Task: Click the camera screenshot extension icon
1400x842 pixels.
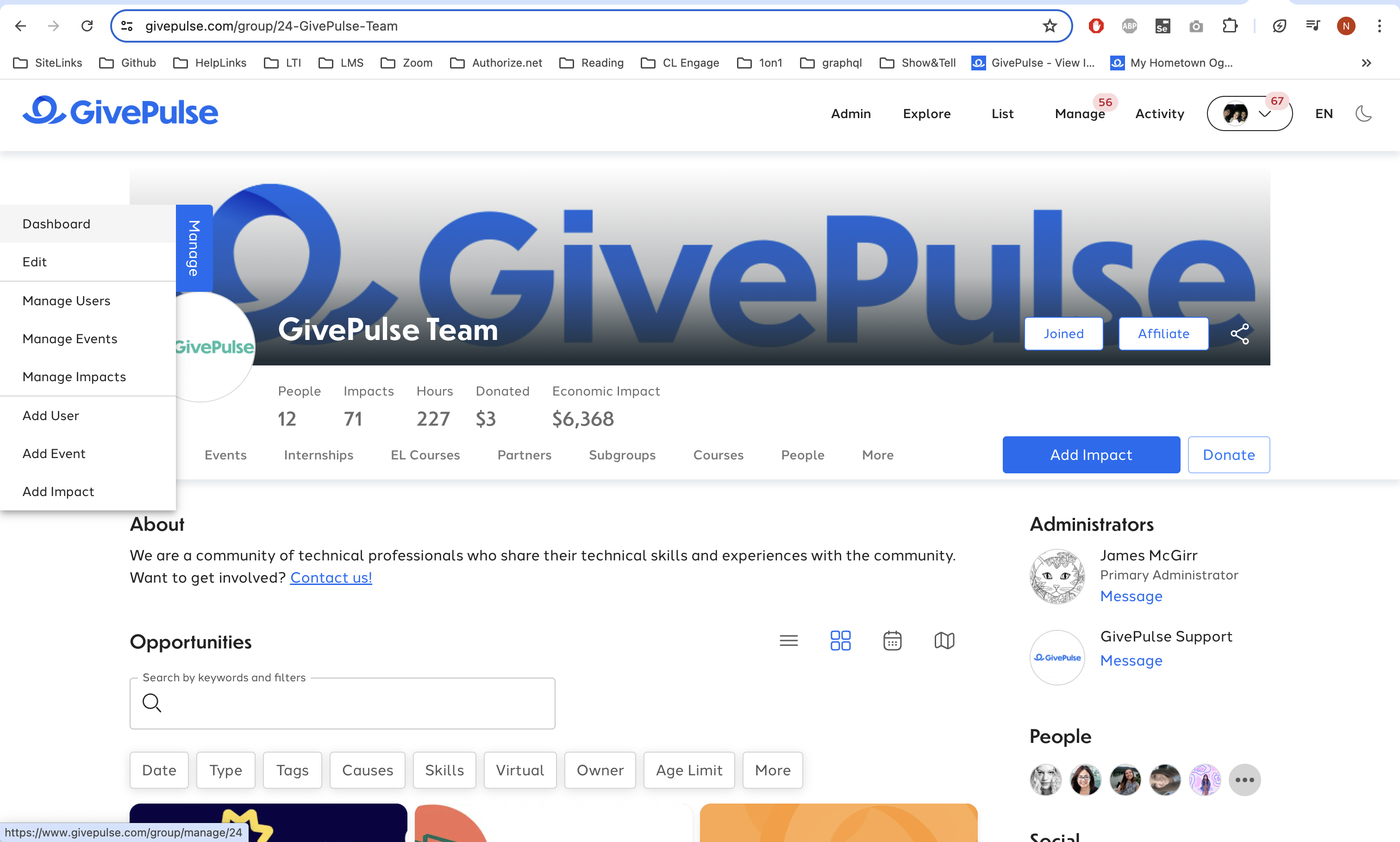Action: [1196, 26]
